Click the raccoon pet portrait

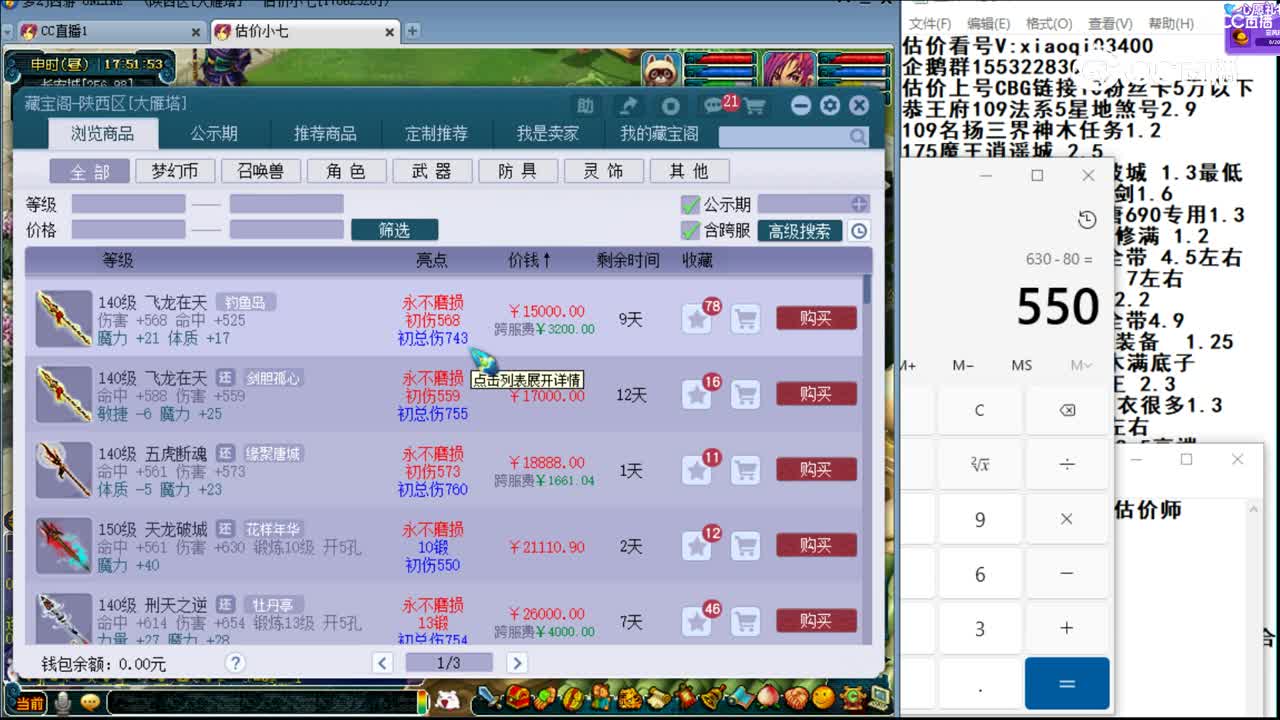click(662, 71)
